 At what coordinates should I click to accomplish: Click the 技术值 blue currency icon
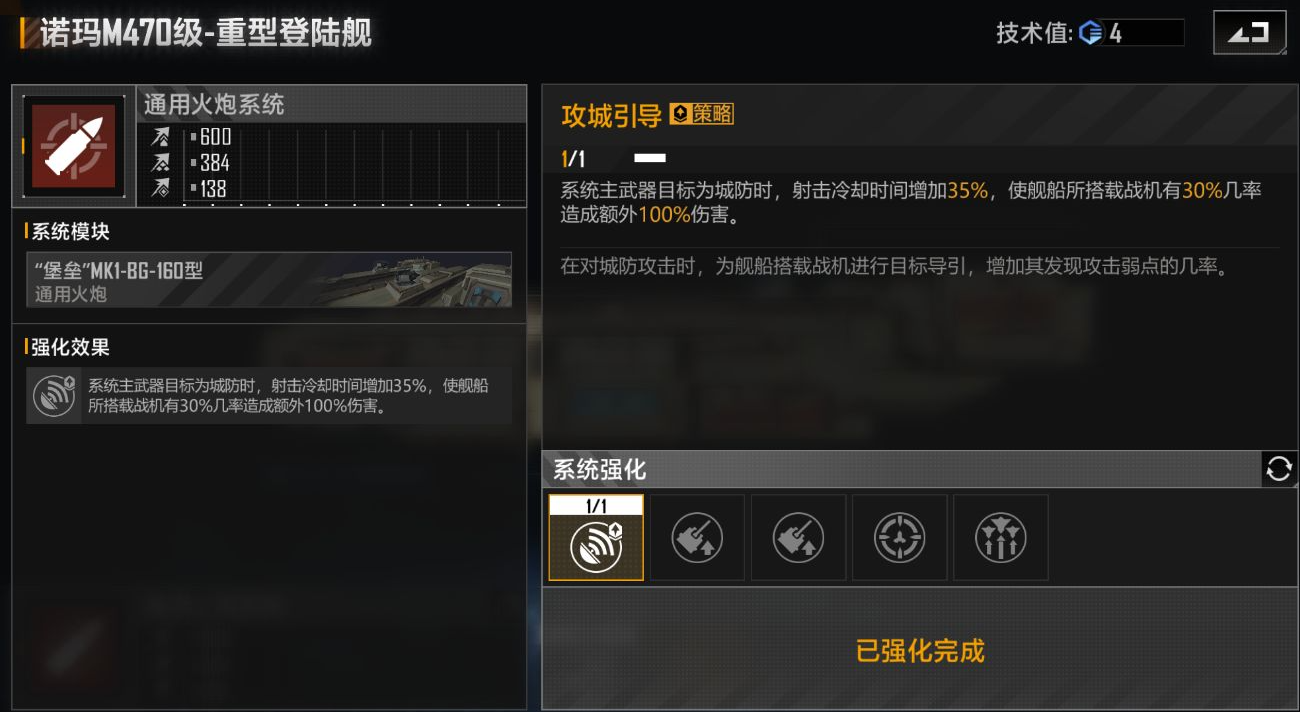tap(1090, 33)
